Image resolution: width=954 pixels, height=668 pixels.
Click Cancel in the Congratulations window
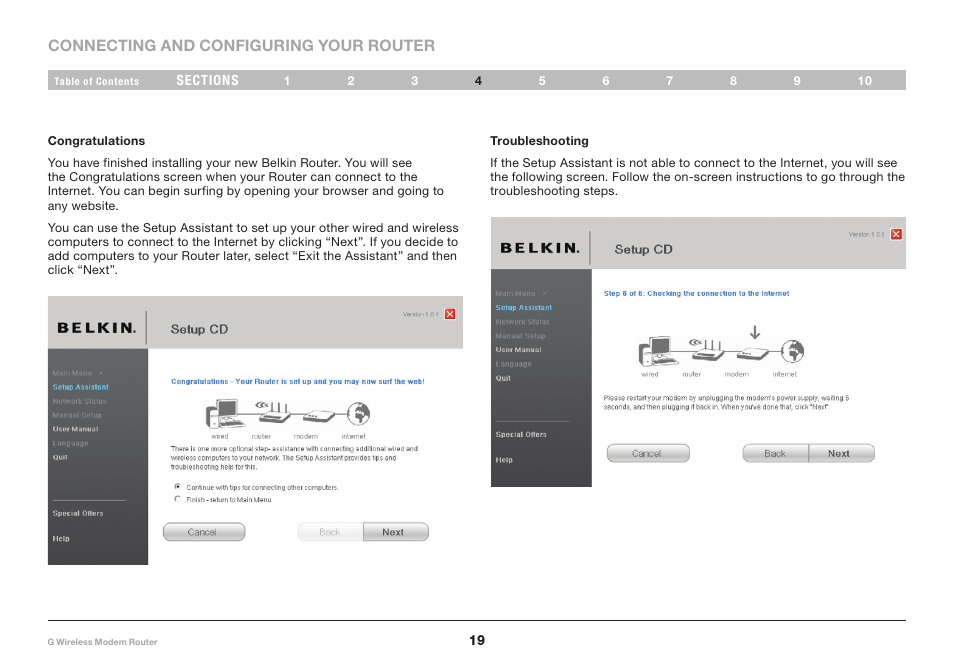tap(204, 532)
